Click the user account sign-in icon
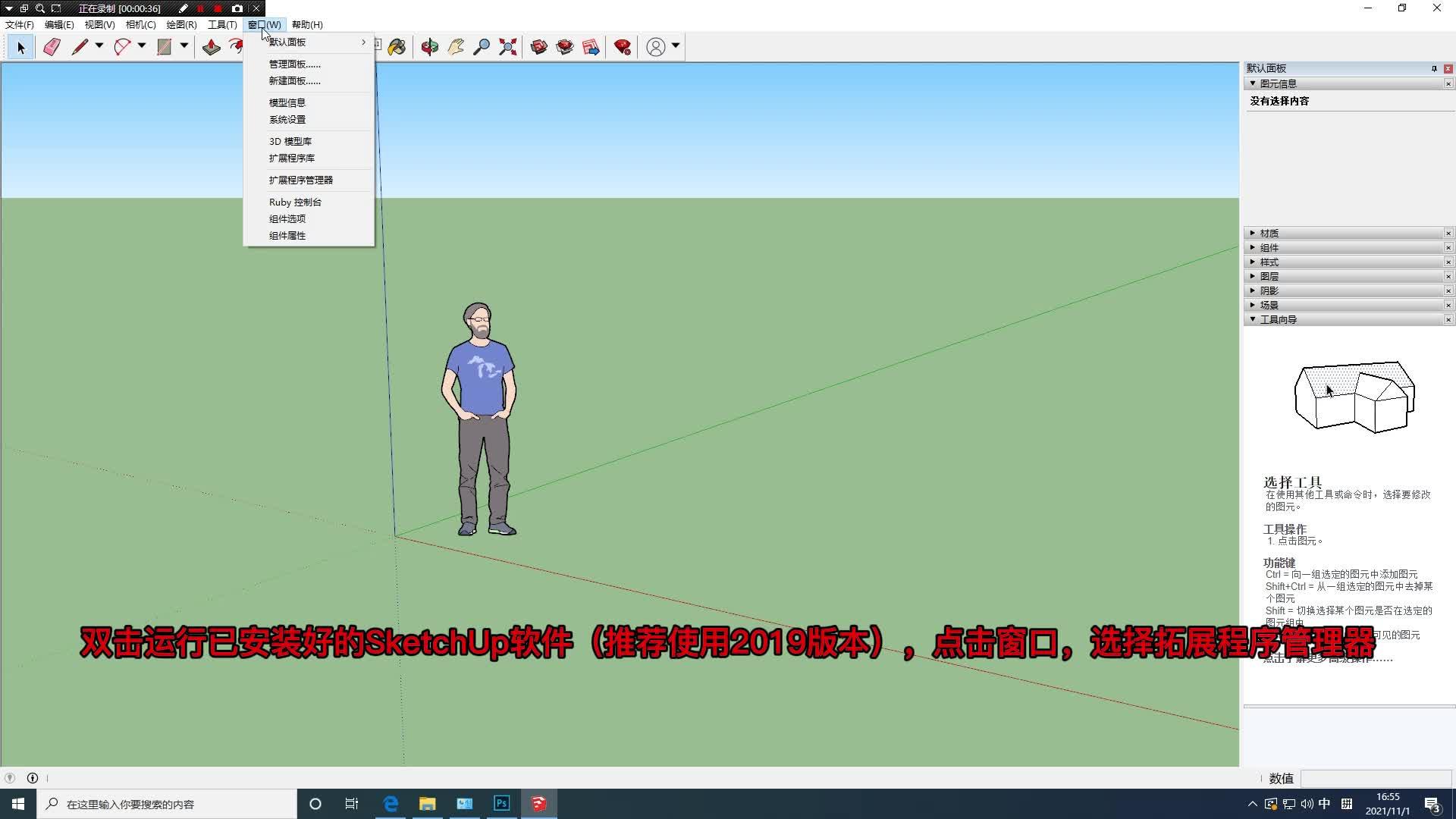The width and height of the screenshot is (1456, 819). coord(656,47)
